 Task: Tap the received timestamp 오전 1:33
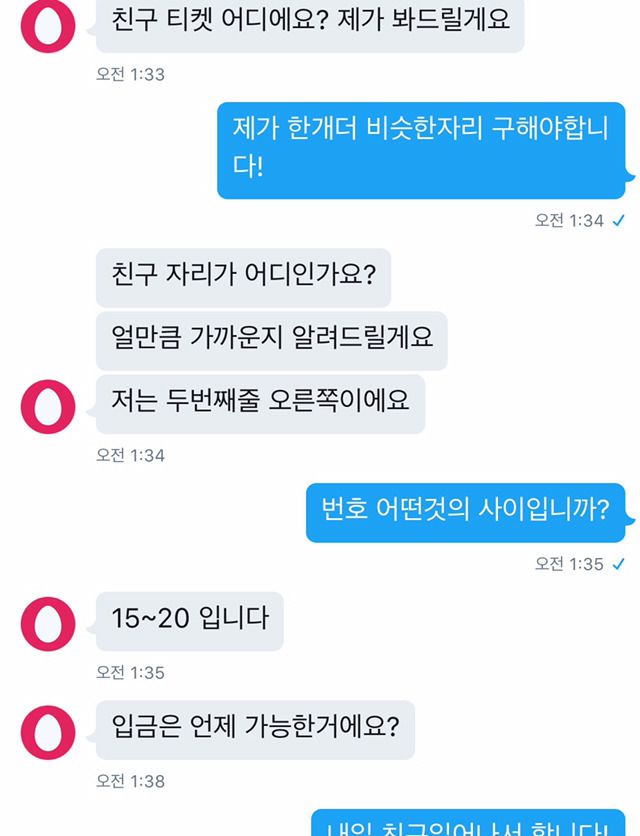pos(130,74)
